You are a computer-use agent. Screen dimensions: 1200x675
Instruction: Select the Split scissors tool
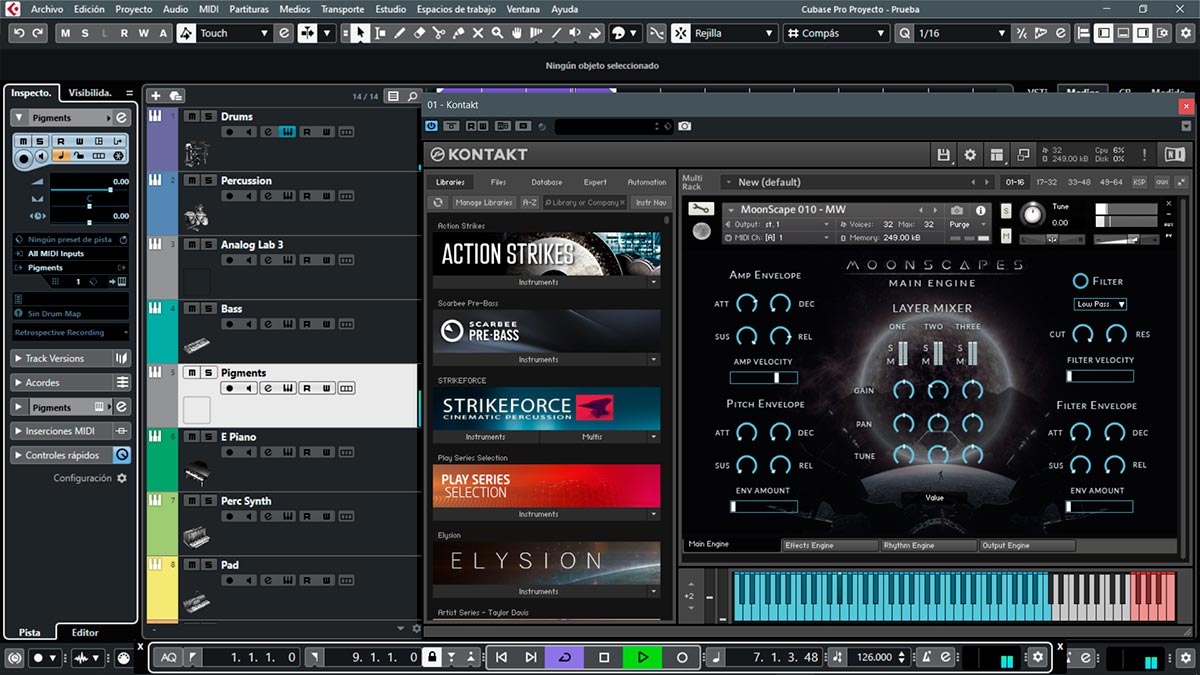pos(440,33)
